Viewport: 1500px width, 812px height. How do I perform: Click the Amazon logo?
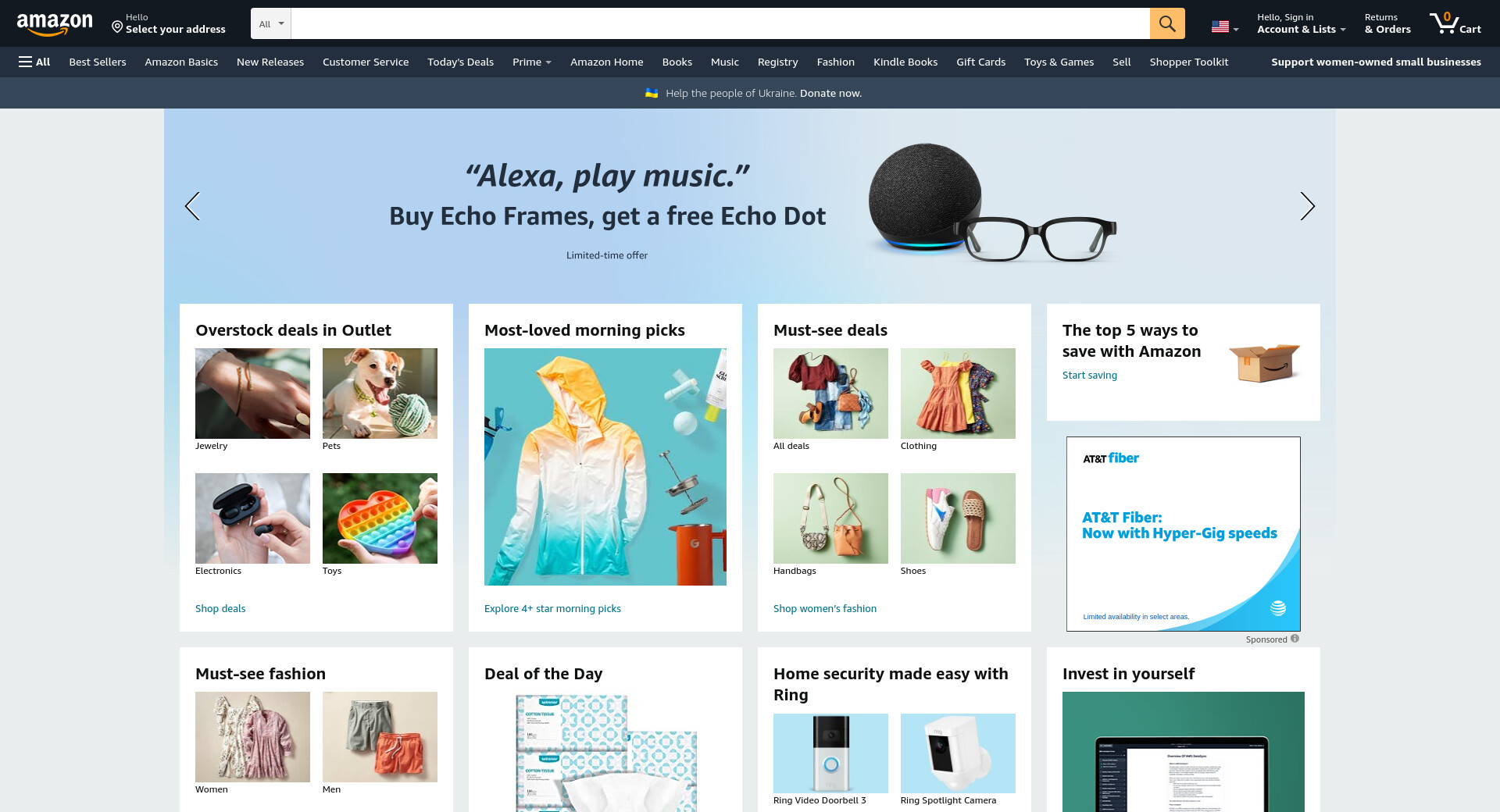pyautogui.click(x=55, y=24)
